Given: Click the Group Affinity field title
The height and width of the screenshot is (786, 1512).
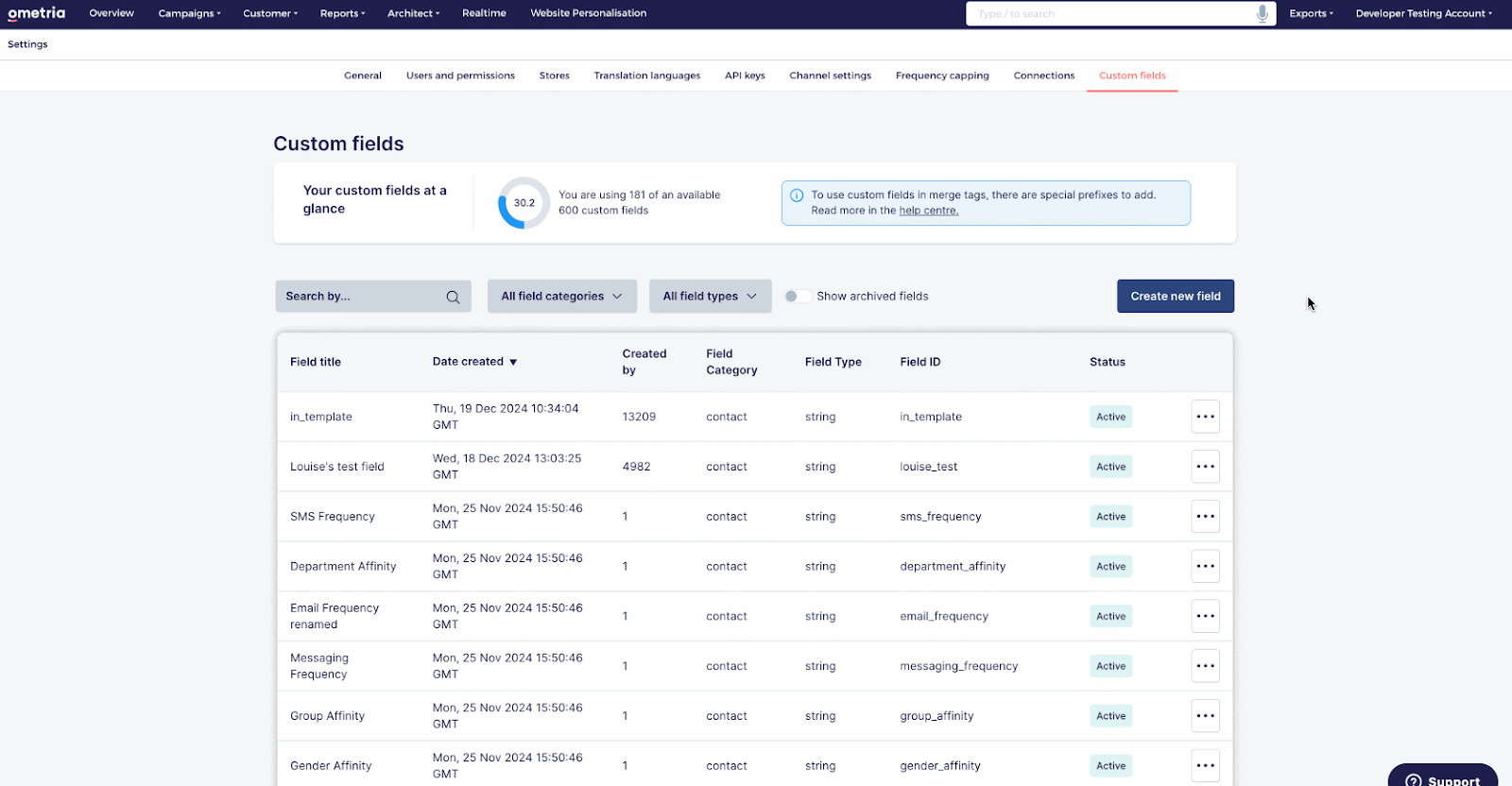Looking at the screenshot, I should coord(327,716).
